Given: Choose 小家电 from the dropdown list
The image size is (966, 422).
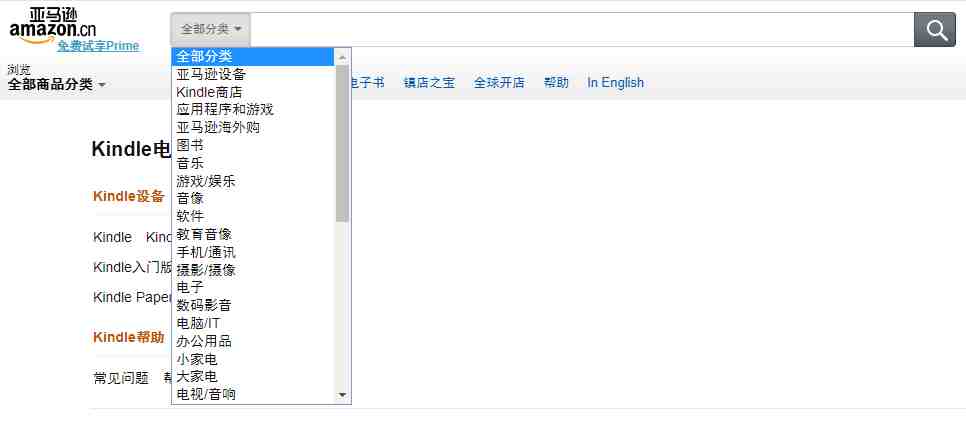Looking at the screenshot, I should tap(254, 359).
